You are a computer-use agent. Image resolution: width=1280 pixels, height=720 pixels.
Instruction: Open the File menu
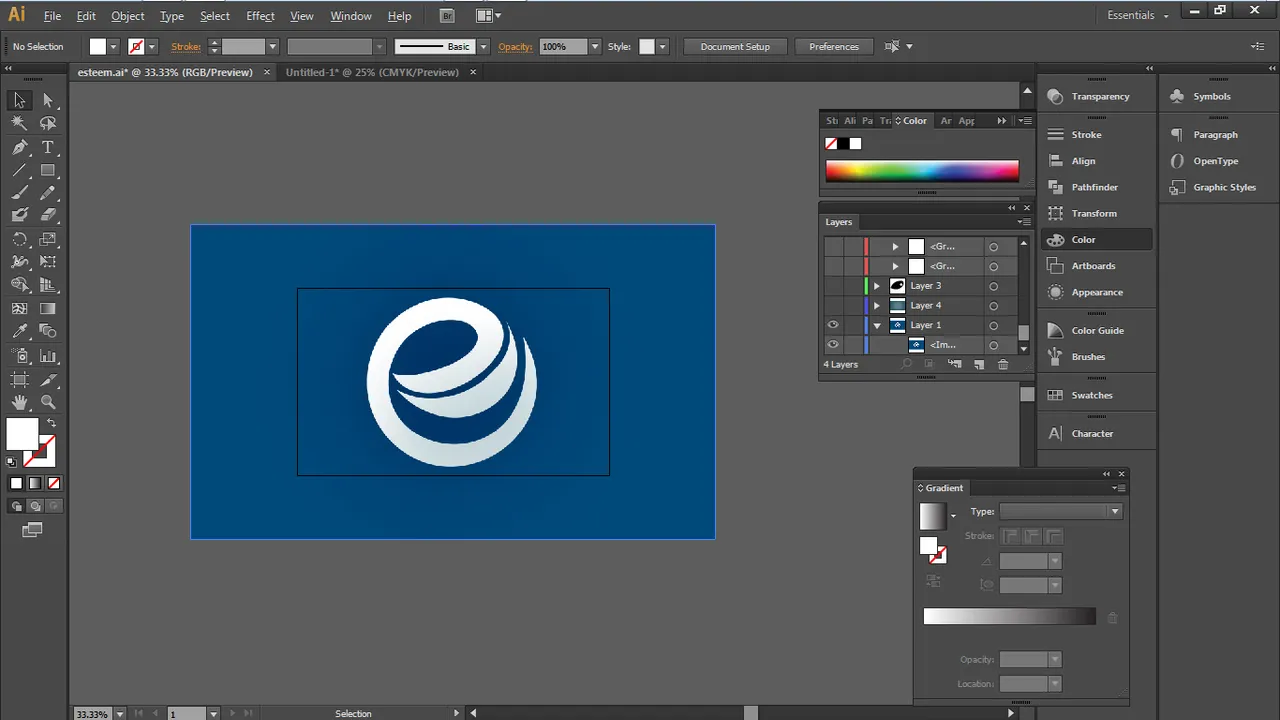coord(52,16)
